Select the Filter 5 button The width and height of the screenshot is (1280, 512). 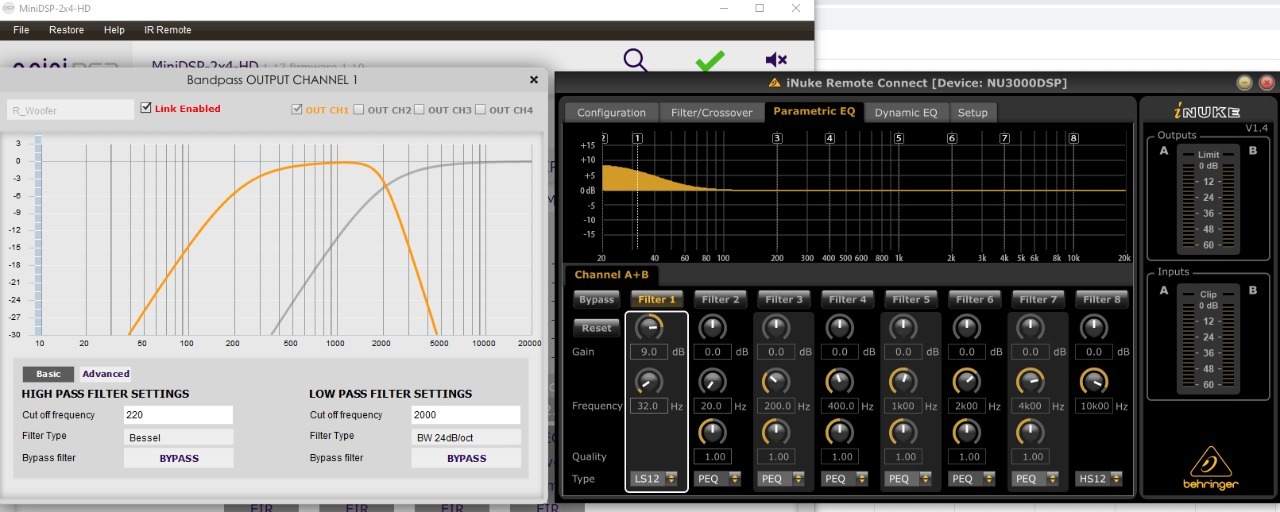911,299
